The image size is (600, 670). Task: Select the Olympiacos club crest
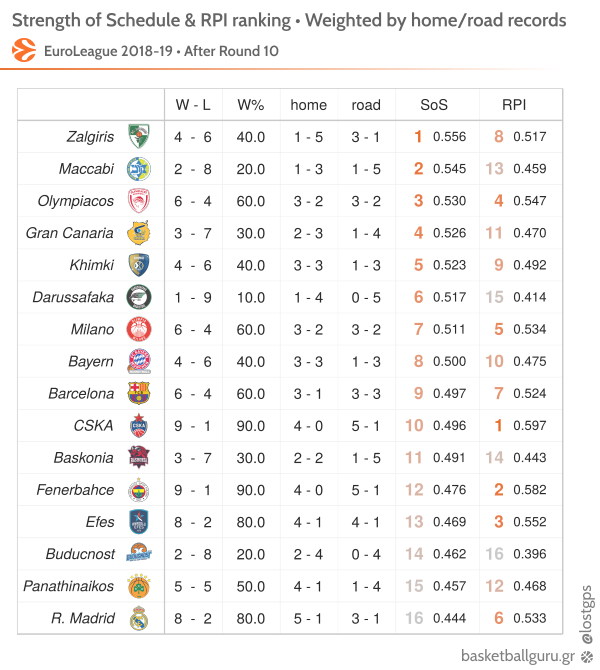coord(139,201)
